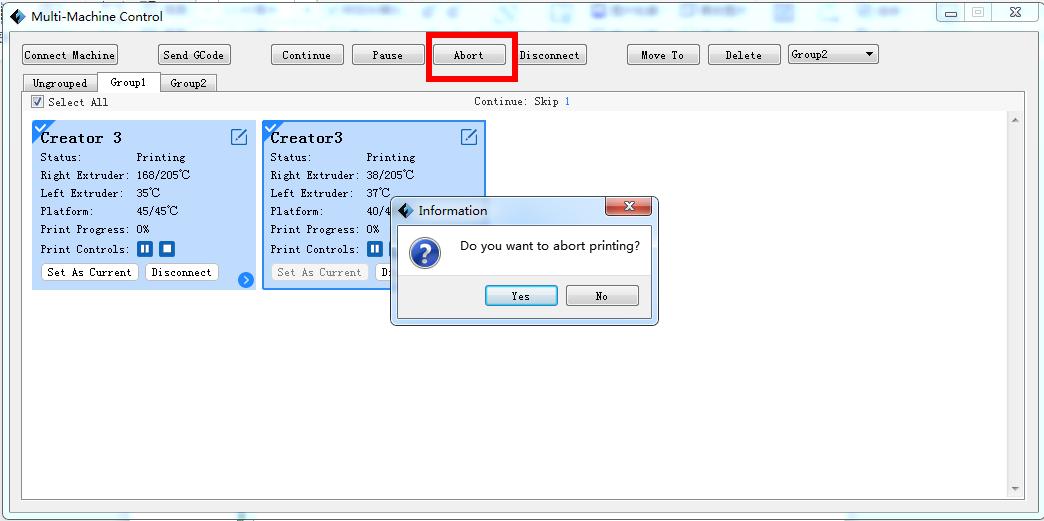Click the Multi-Machine Control app logo icon
1044x521 pixels.
click(18, 17)
